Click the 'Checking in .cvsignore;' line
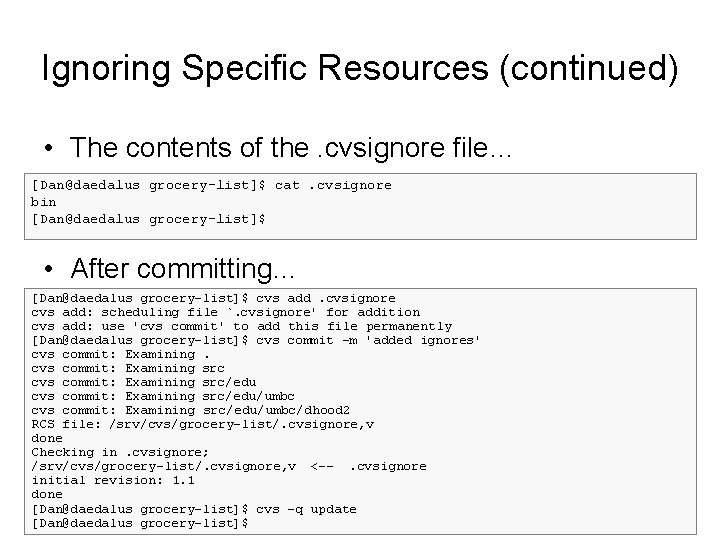The image size is (720, 540). tap(121, 452)
